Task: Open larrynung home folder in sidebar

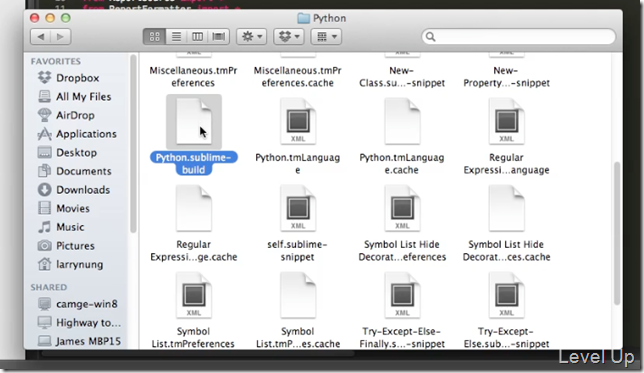Action: (x=70, y=264)
